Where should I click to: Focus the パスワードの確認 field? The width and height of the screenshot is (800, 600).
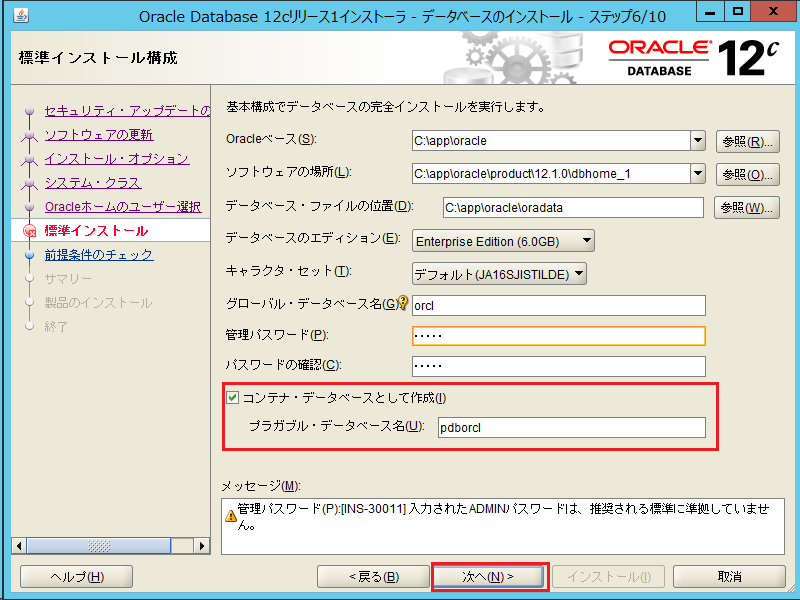[x=559, y=366]
